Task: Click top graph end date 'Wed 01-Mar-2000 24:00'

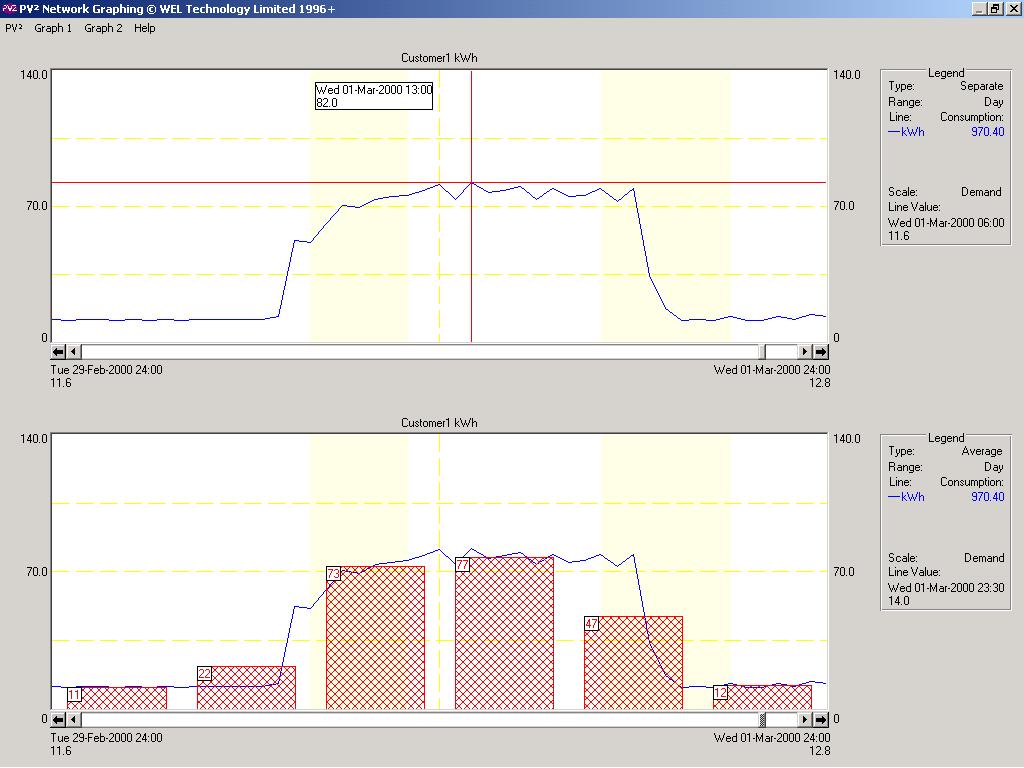Action: pyautogui.click(x=772, y=370)
